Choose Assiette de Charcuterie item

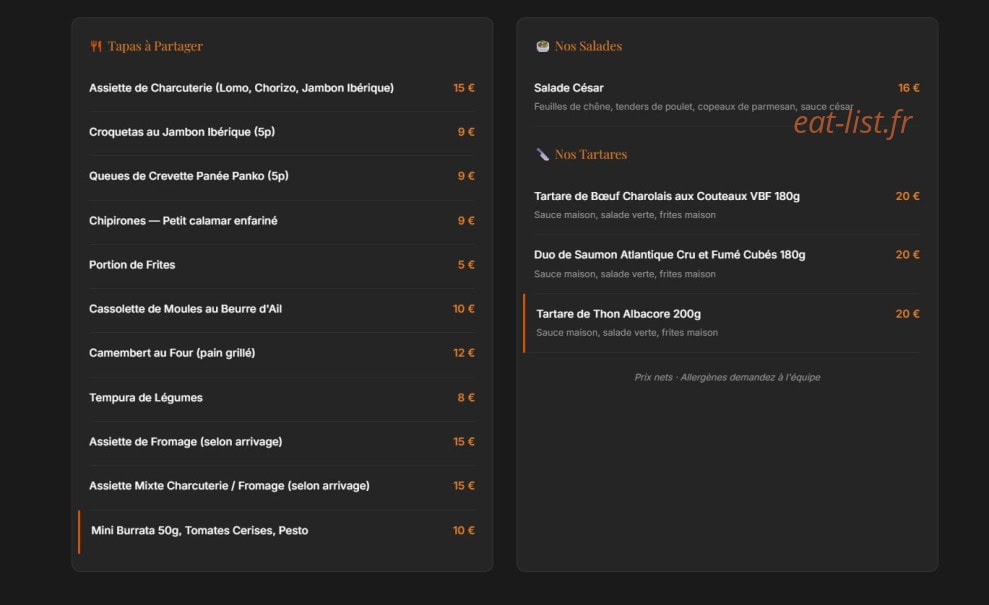[282, 88]
